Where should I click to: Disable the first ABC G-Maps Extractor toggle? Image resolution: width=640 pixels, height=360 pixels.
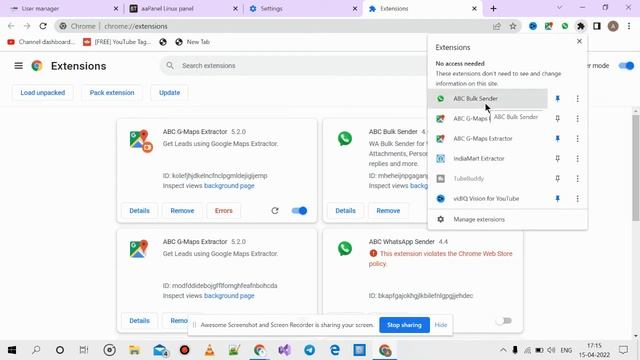point(299,211)
